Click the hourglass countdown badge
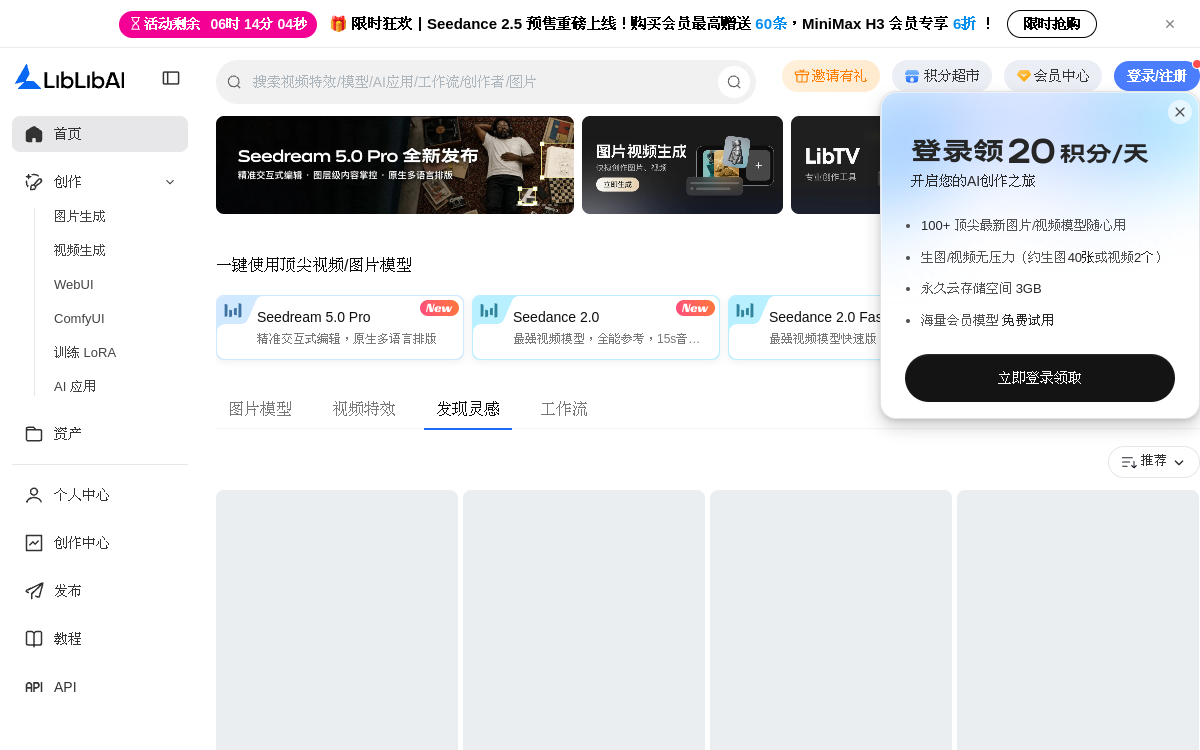1200x750 pixels. pyautogui.click(x=218, y=24)
